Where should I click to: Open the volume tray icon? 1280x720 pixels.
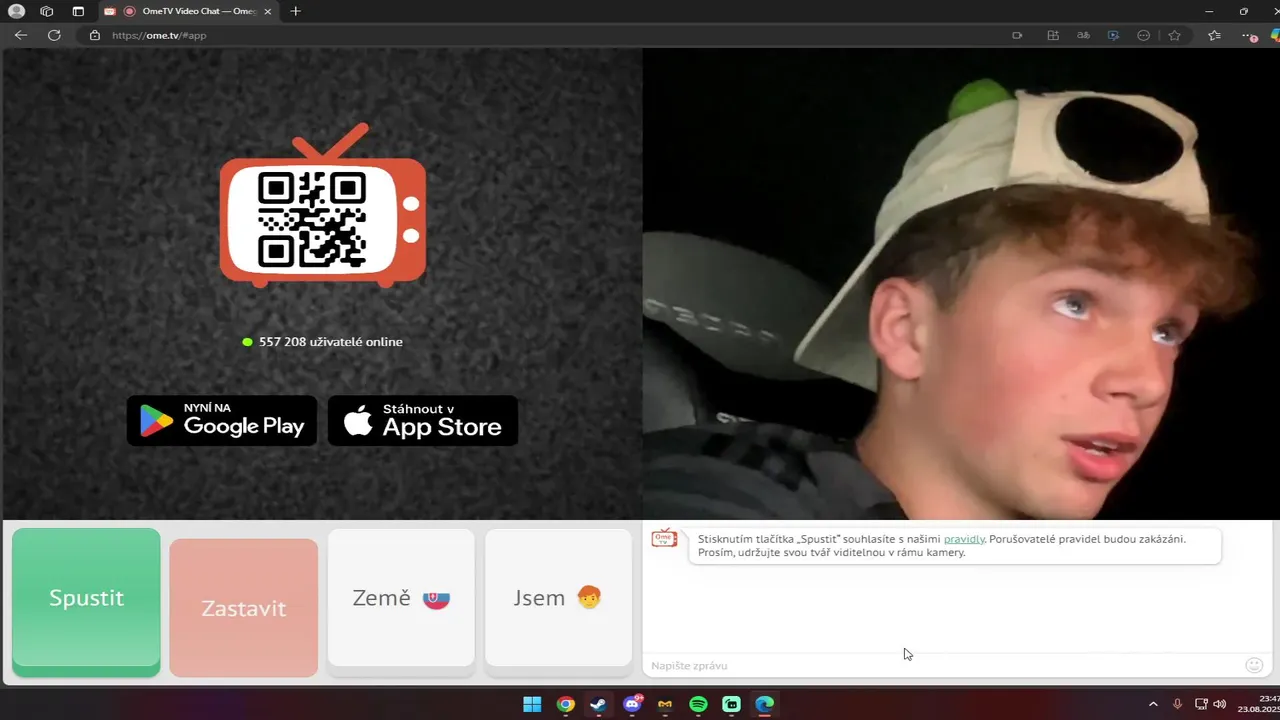(x=1219, y=704)
